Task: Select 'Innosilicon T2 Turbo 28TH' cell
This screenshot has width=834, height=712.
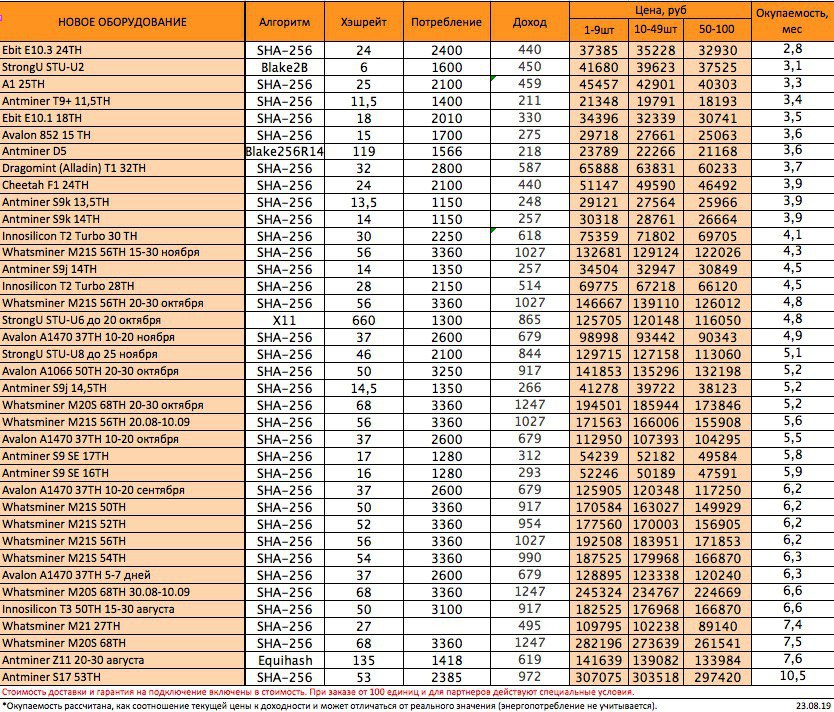Action: 122,286
